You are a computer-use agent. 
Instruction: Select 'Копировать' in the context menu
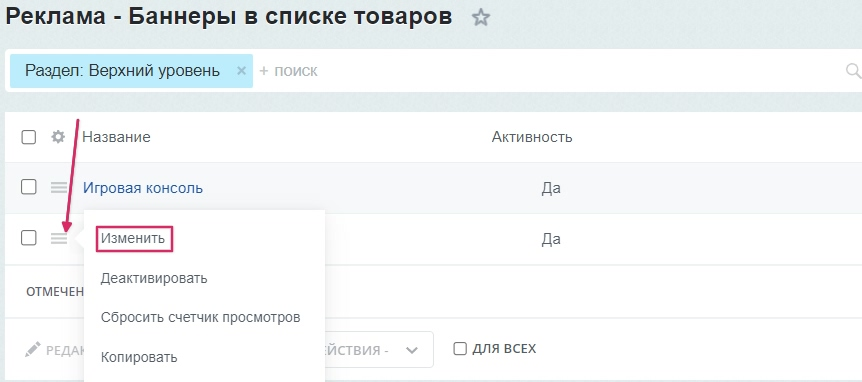(139, 357)
